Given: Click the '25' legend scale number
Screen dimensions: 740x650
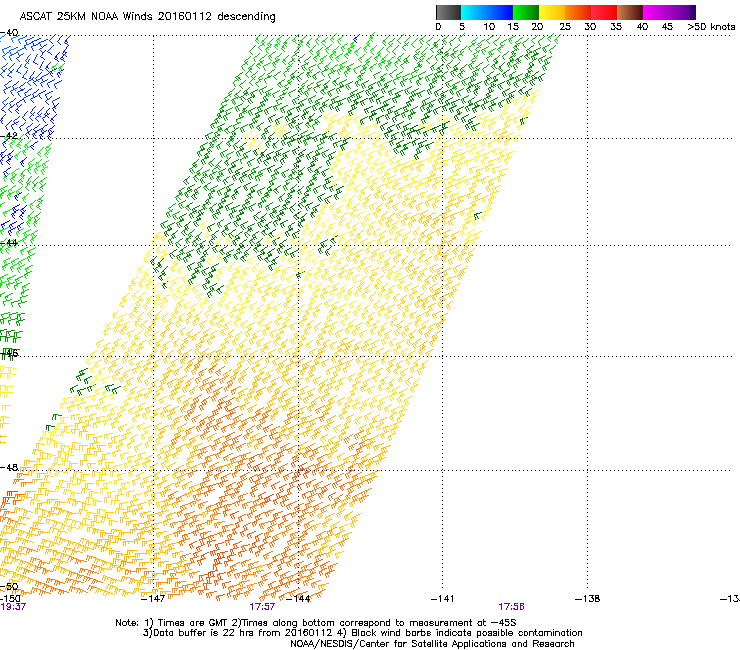Looking at the screenshot, I should [565, 27].
